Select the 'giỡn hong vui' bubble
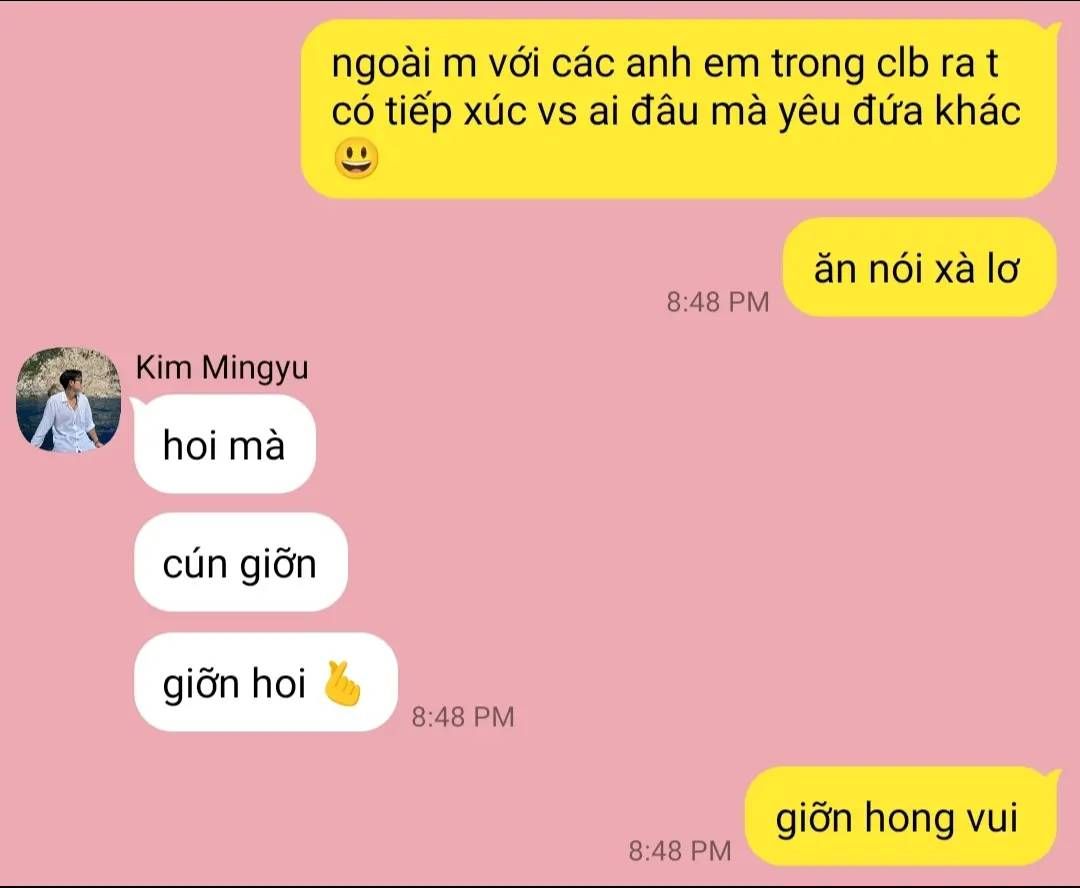Viewport: 1080px width, 888px height. coord(901,816)
